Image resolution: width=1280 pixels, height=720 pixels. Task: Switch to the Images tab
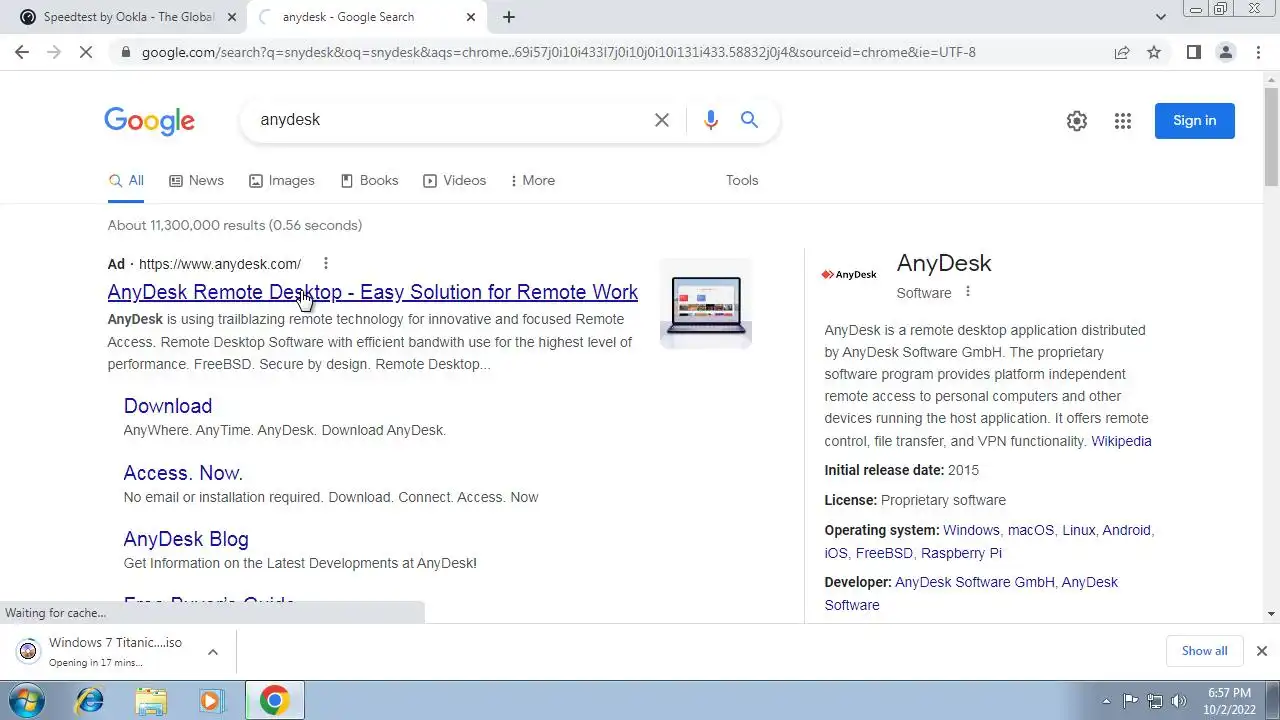coord(282,181)
